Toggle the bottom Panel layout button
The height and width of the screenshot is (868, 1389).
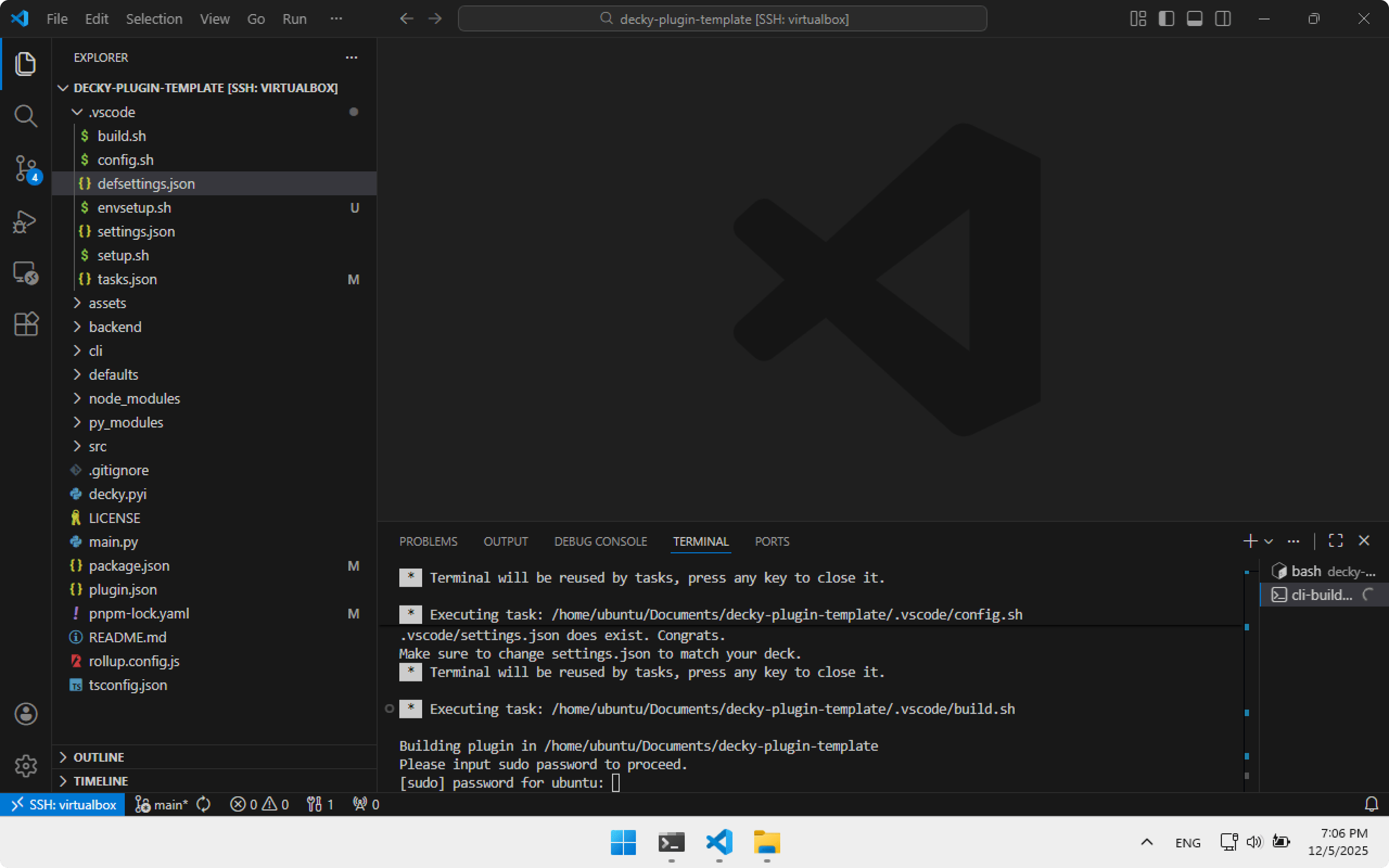pos(1194,19)
